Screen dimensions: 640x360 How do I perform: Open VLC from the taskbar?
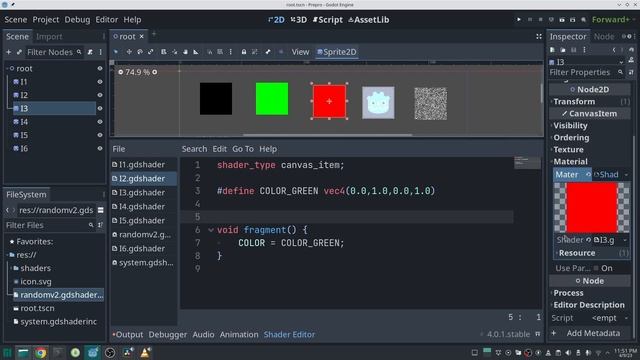coord(145,353)
